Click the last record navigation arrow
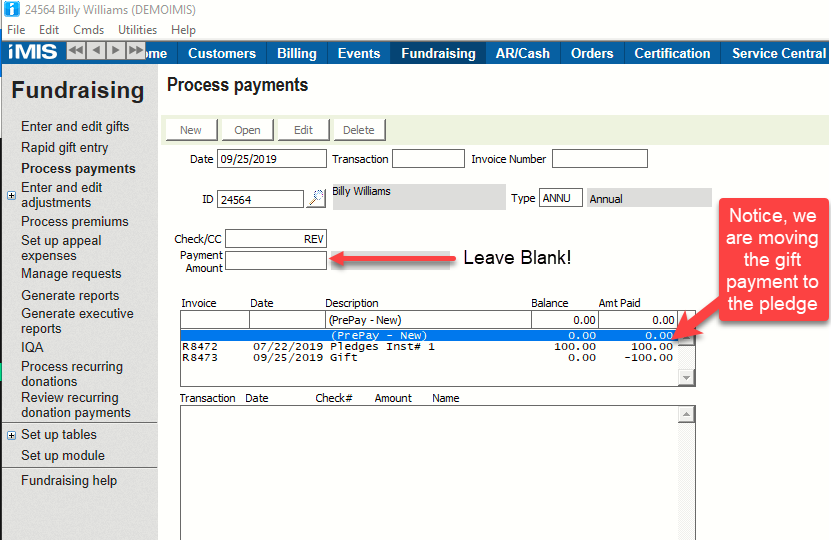Screen dimensions: 831x540 tap(136, 51)
